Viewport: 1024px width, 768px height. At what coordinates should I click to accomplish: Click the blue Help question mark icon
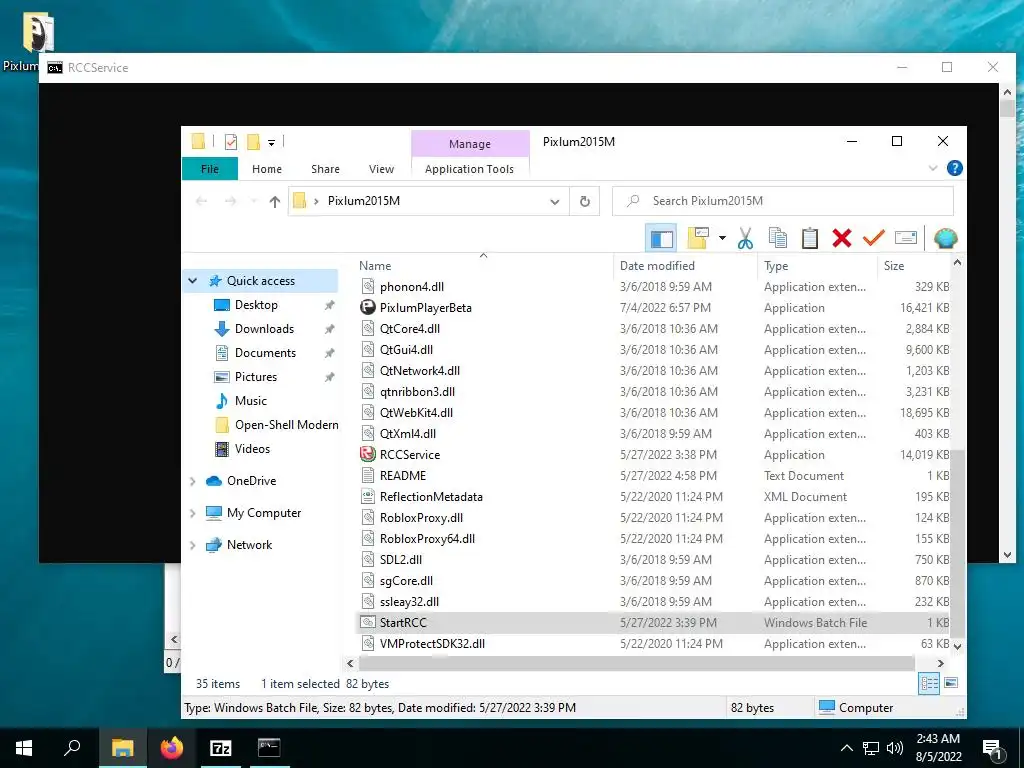[x=954, y=168]
